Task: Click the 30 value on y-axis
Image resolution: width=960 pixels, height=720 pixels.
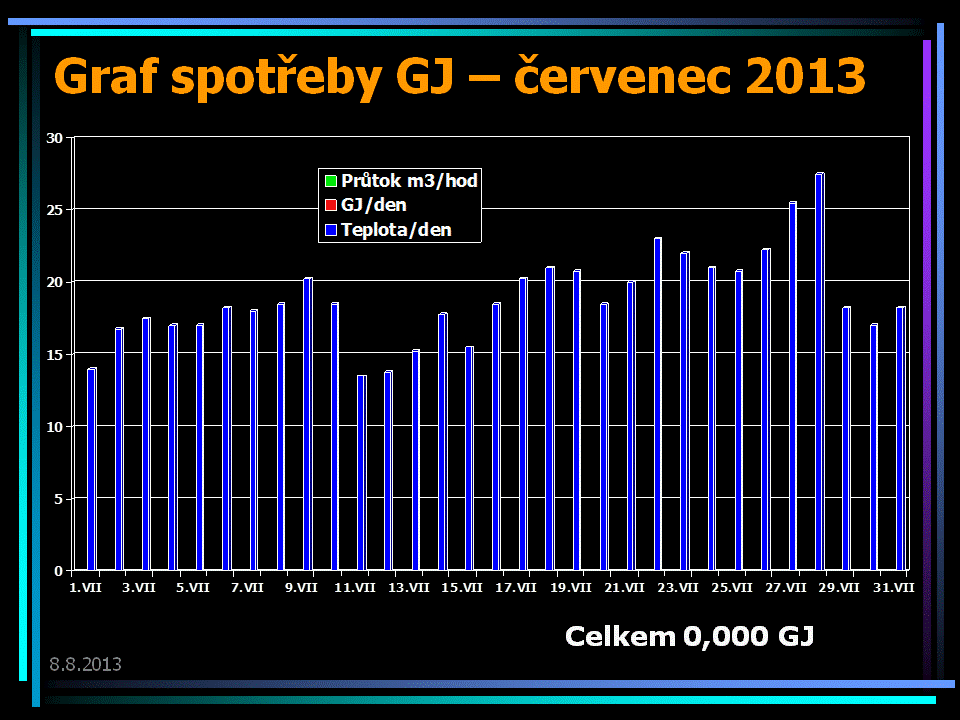Action: click(x=55, y=137)
